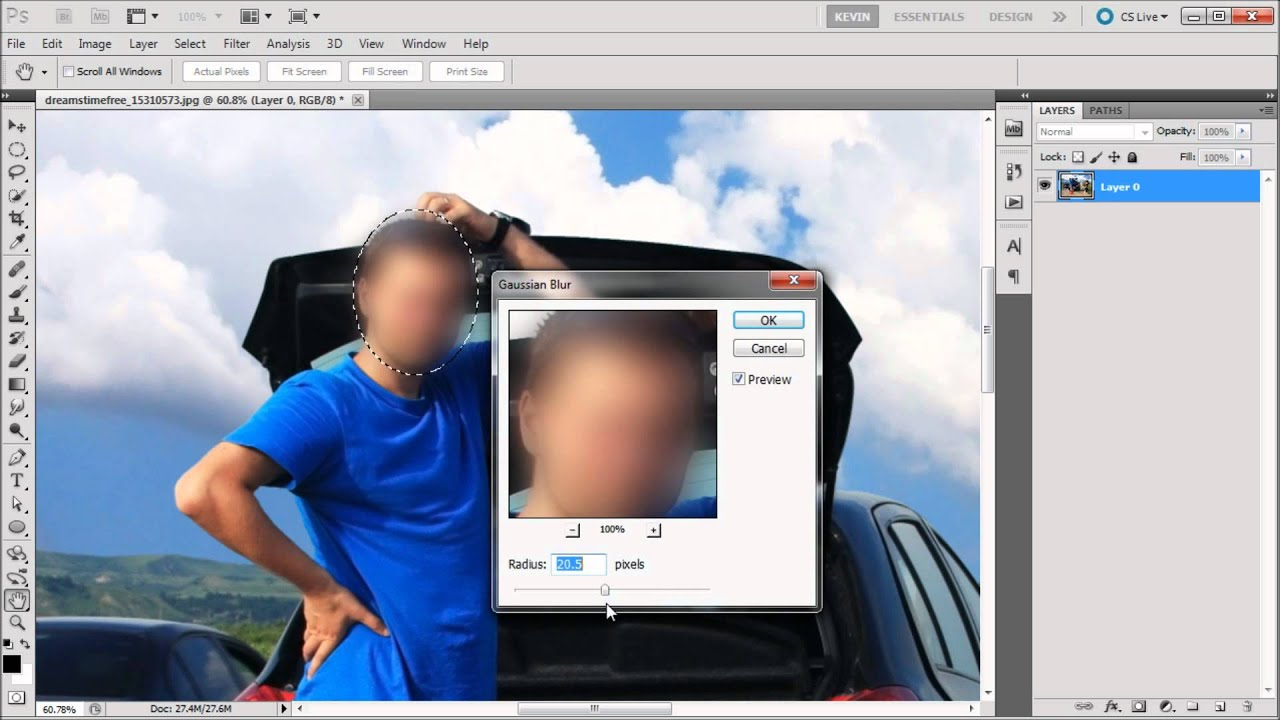Select the Layer 0 thumbnail
1280x720 pixels.
point(1076,186)
